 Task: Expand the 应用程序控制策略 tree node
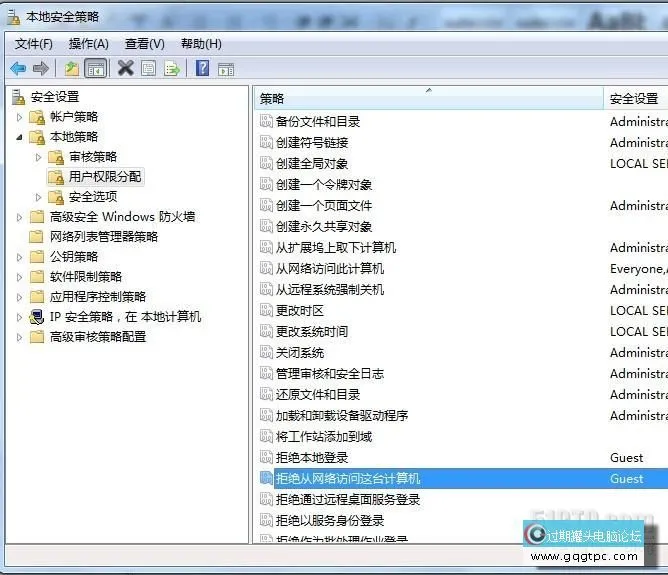[19, 297]
